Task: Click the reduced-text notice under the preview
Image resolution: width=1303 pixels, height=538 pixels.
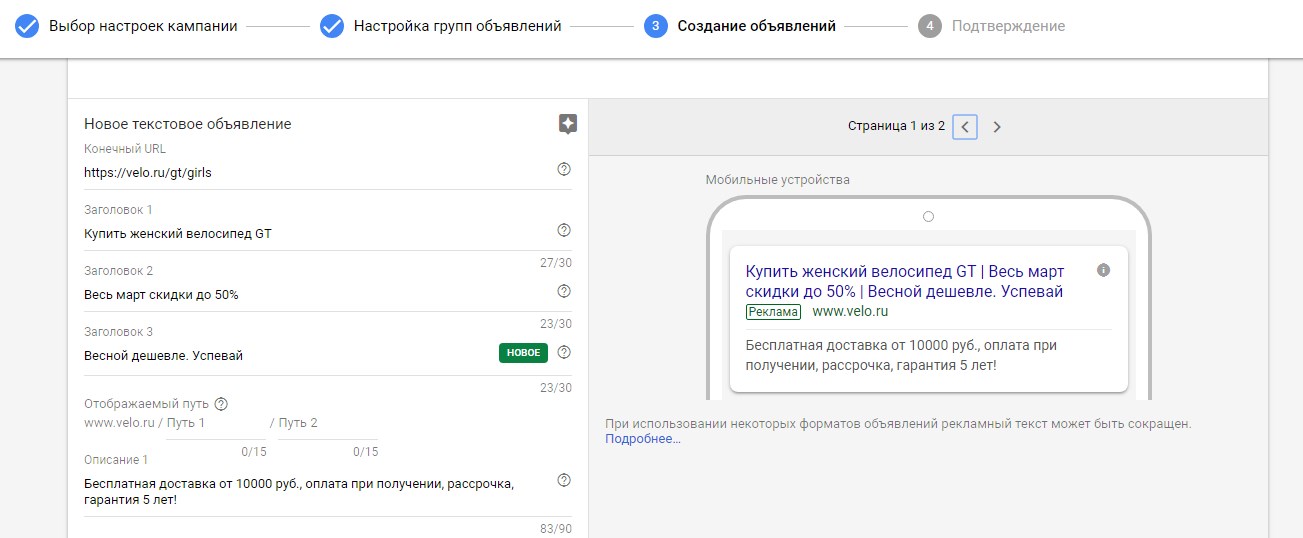Action: click(x=898, y=424)
